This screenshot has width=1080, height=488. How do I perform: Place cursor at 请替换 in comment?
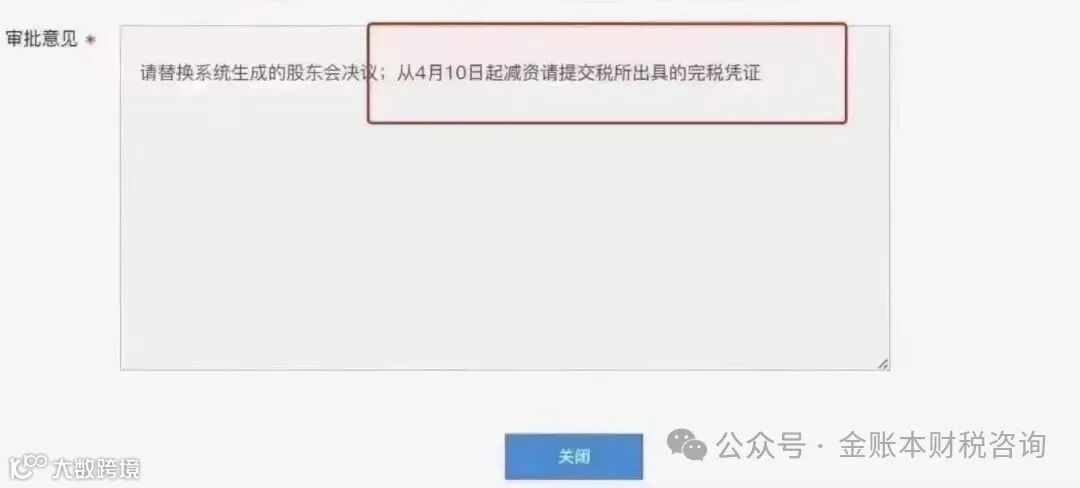click(x=167, y=73)
